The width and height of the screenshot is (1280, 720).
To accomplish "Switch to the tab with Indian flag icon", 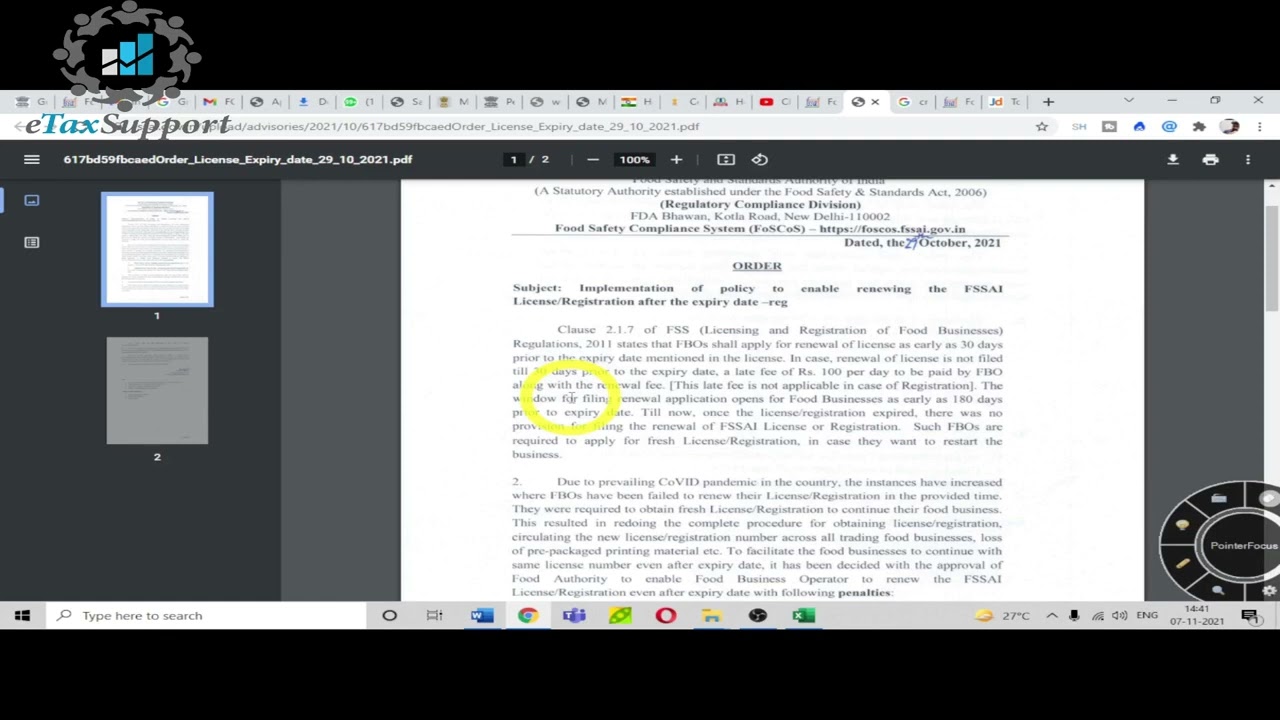I will 636,101.
